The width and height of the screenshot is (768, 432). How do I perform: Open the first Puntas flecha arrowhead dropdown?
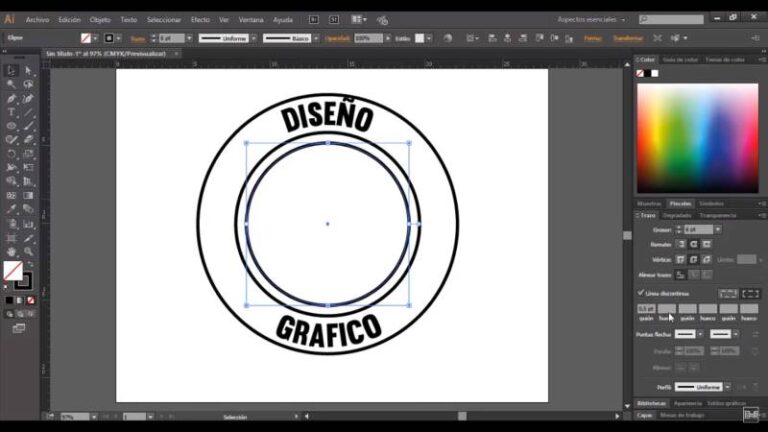(x=700, y=334)
